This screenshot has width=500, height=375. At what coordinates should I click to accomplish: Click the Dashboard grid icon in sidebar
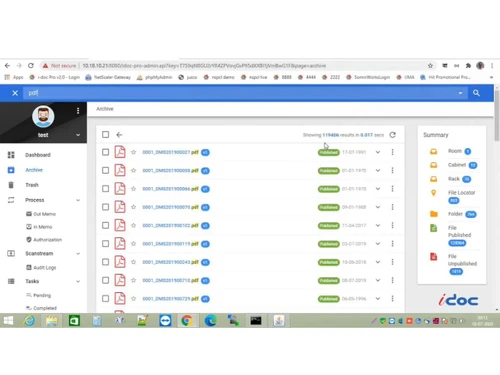pyautogui.click(x=11, y=155)
